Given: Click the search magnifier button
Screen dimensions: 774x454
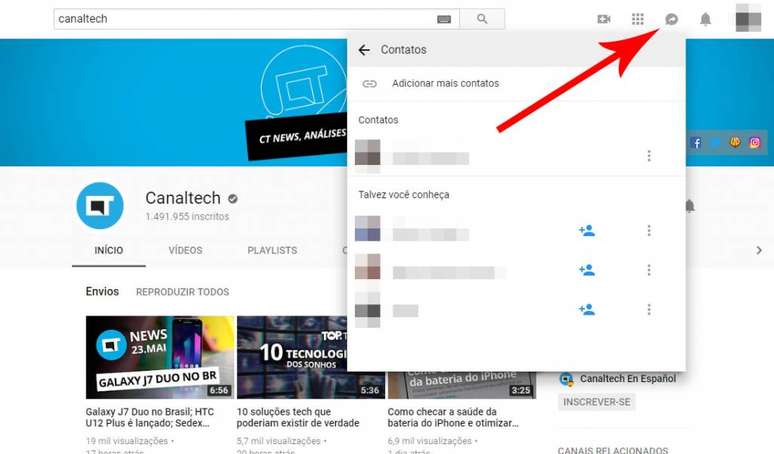Looking at the screenshot, I should pos(482,19).
